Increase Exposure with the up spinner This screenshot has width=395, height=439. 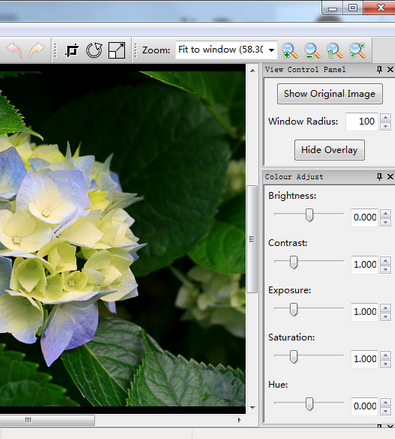tap(386, 308)
